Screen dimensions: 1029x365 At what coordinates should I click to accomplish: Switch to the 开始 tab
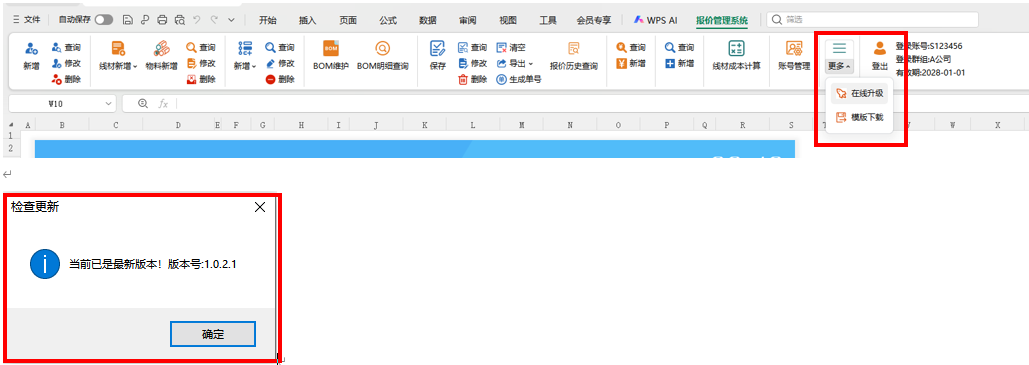(x=267, y=20)
